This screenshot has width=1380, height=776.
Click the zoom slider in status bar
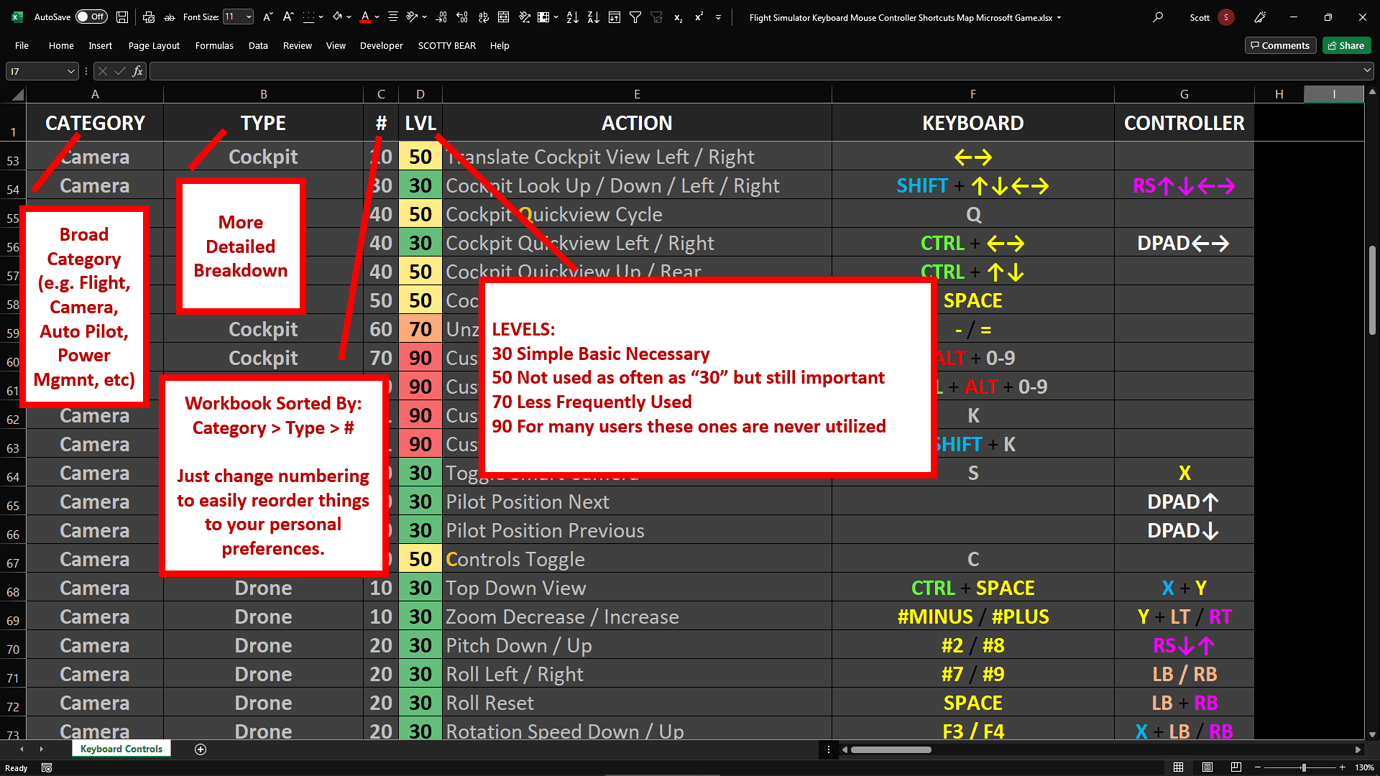point(1304,767)
